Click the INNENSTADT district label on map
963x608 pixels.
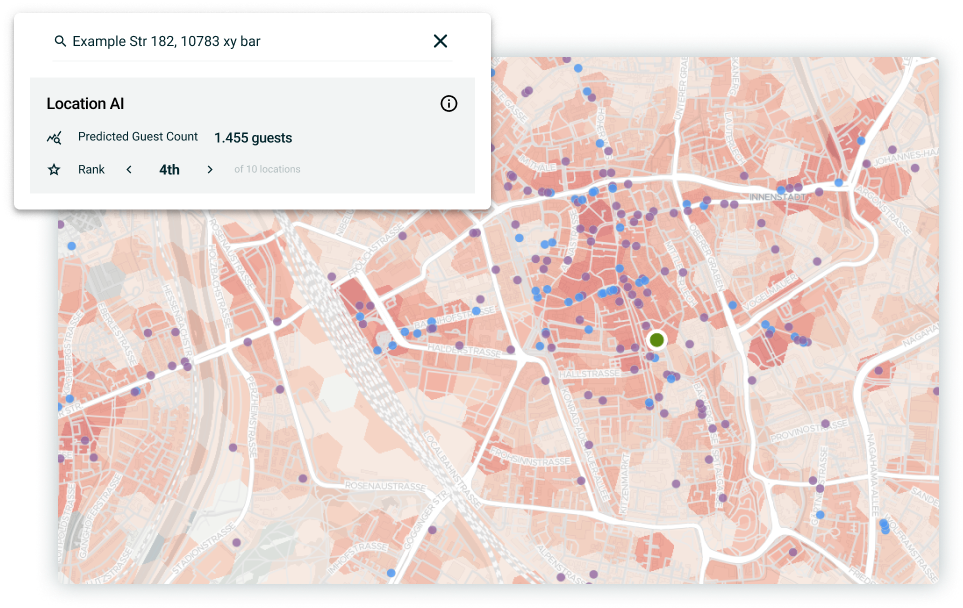pyautogui.click(x=777, y=197)
